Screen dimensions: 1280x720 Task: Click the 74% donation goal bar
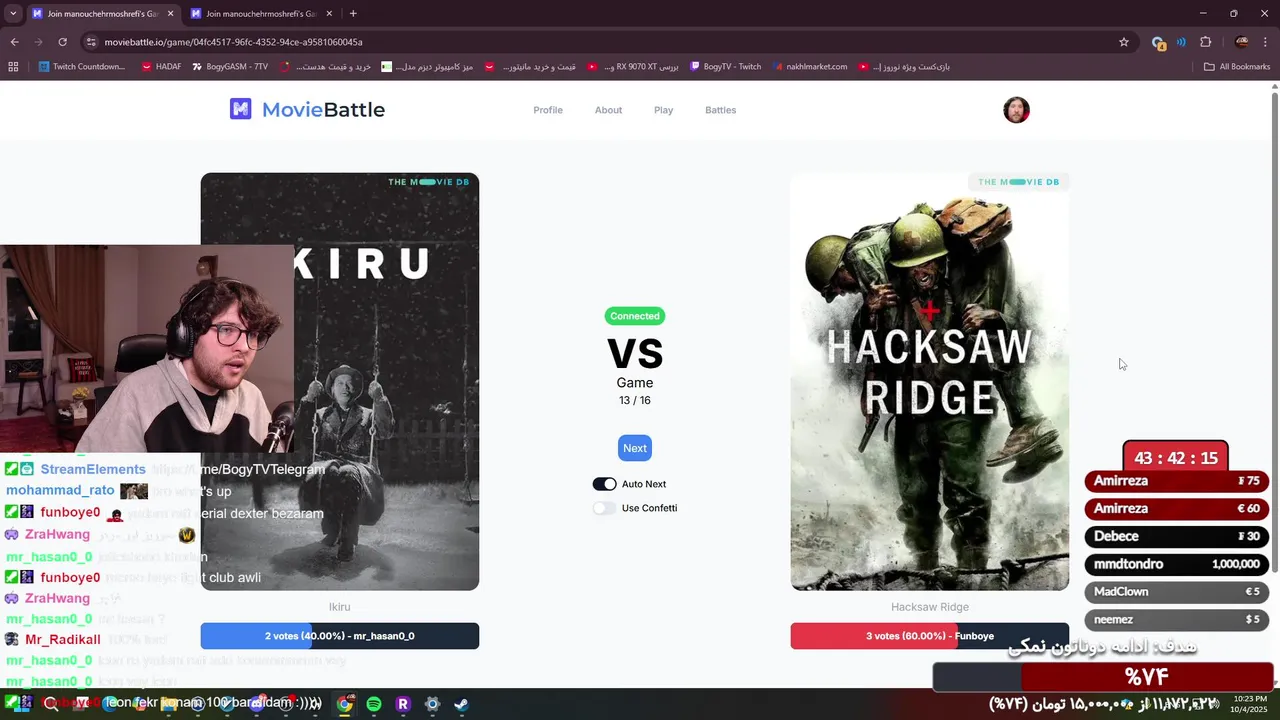pyautogui.click(x=1103, y=677)
